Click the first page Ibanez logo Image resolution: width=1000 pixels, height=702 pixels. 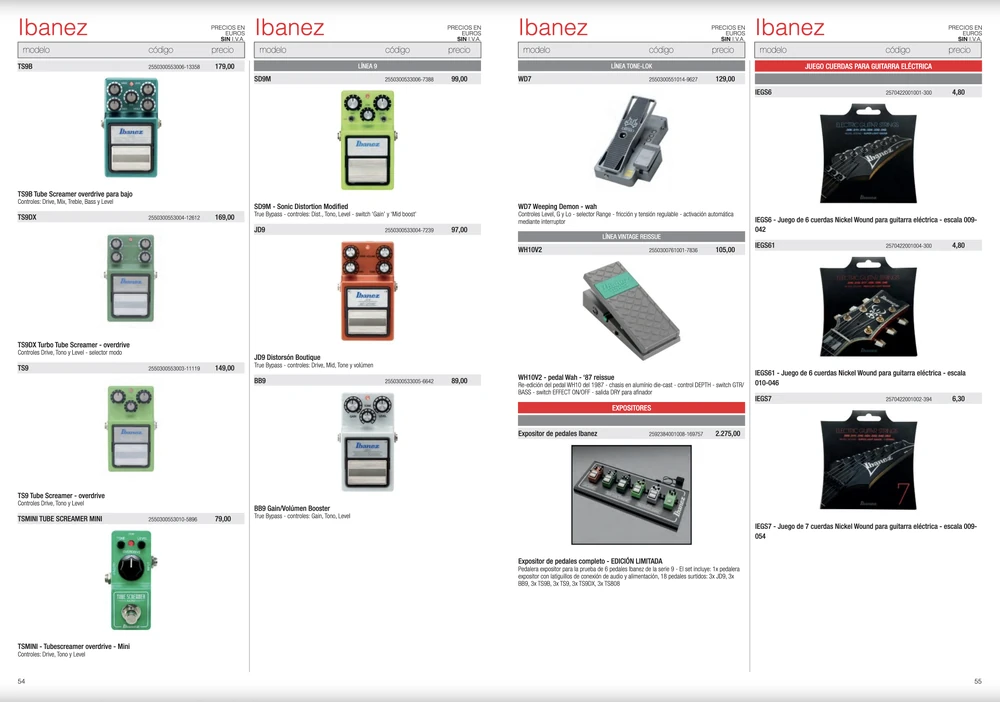coord(53,27)
